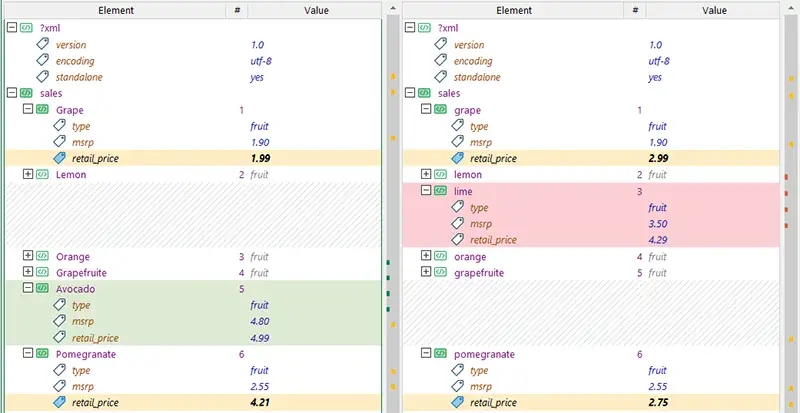Screen dimensions: 800x413
Task: Click the blue tag icon for Pomegranate retail_price
Action: (x=60, y=402)
